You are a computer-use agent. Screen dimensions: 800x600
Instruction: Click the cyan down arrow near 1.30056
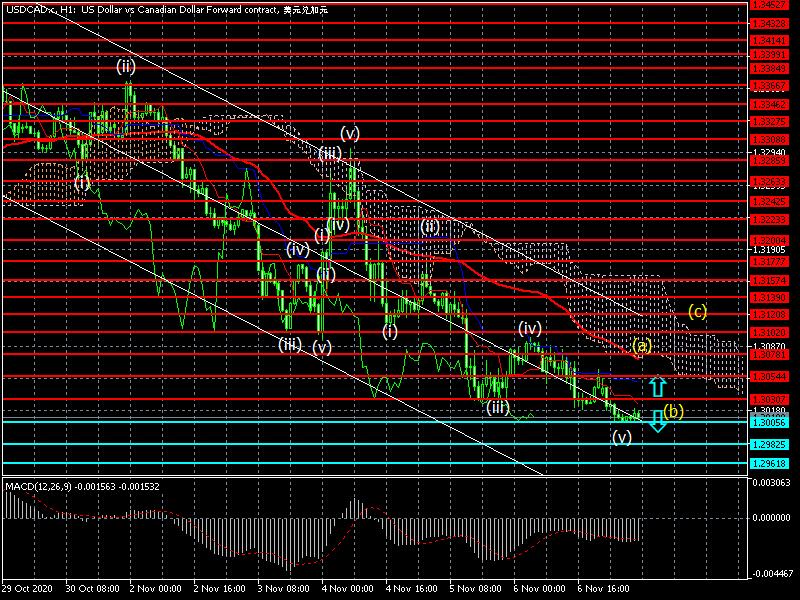pos(658,421)
